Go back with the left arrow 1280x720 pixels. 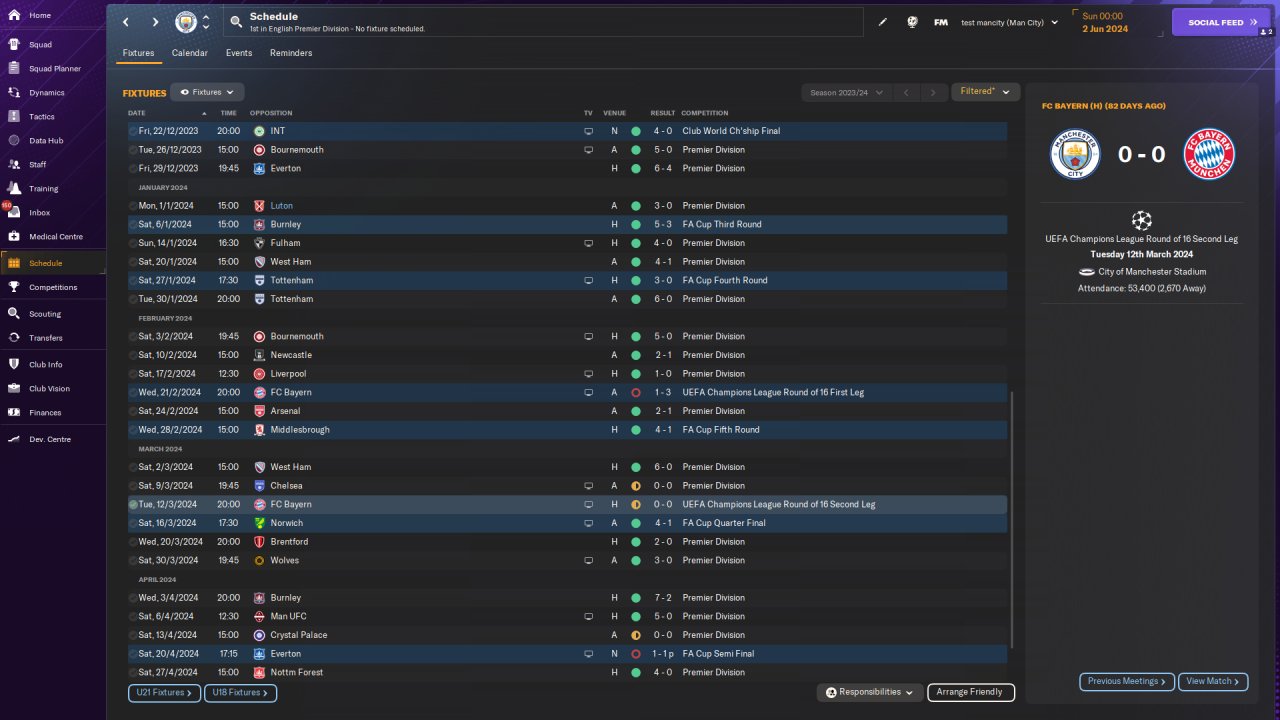tap(125, 22)
